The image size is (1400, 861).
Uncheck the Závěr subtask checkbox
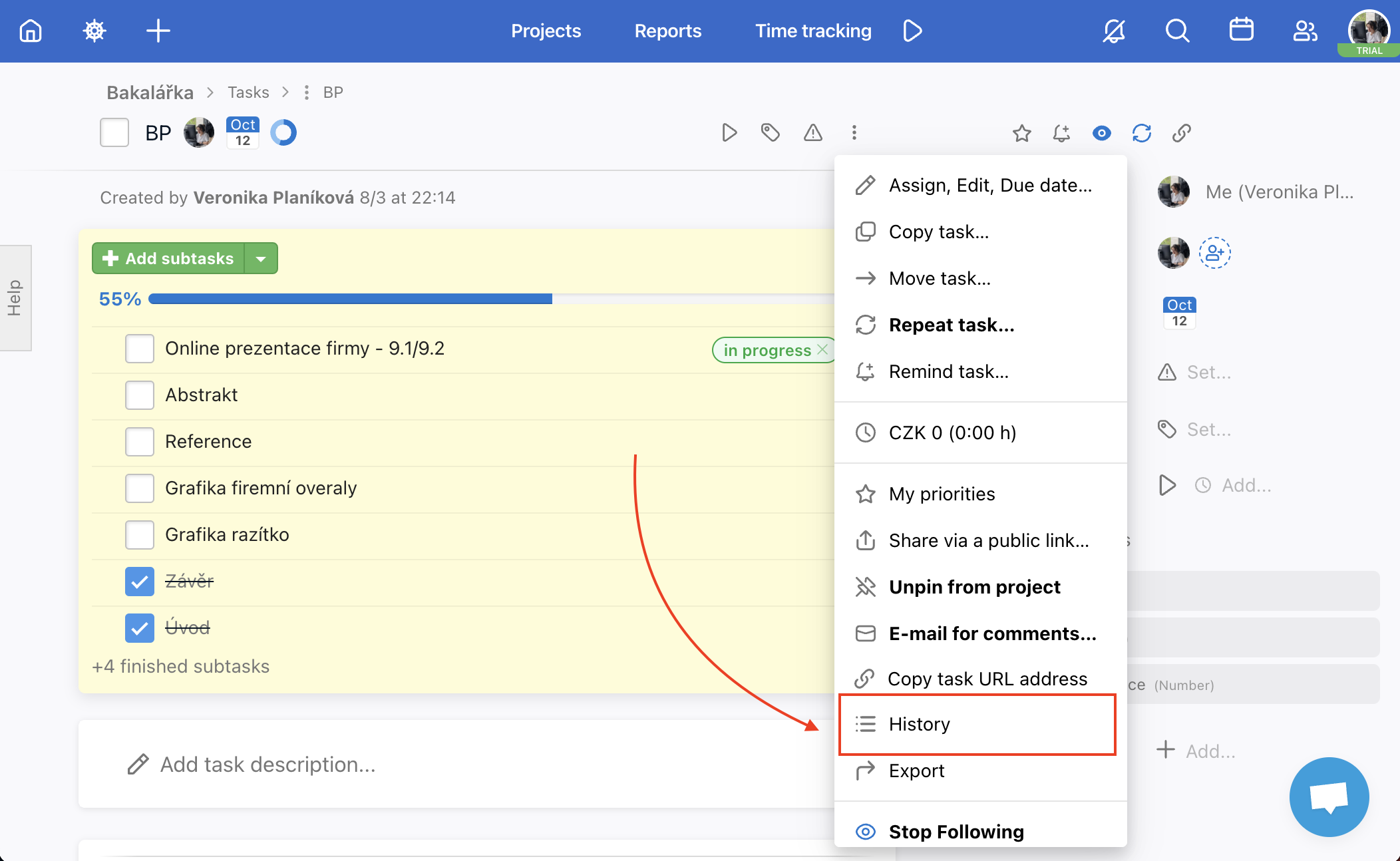pos(140,582)
